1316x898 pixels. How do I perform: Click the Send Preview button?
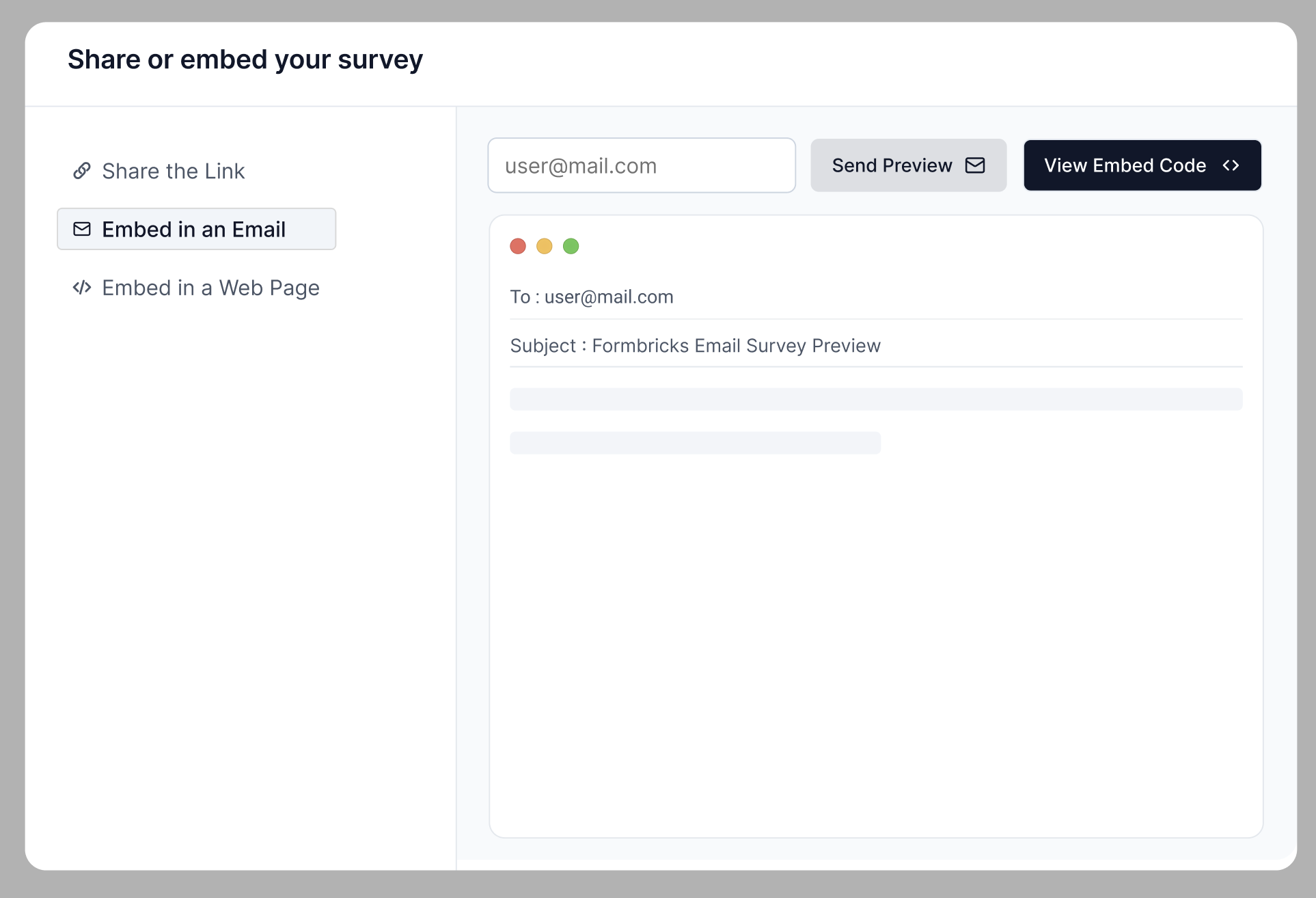(908, 165)
